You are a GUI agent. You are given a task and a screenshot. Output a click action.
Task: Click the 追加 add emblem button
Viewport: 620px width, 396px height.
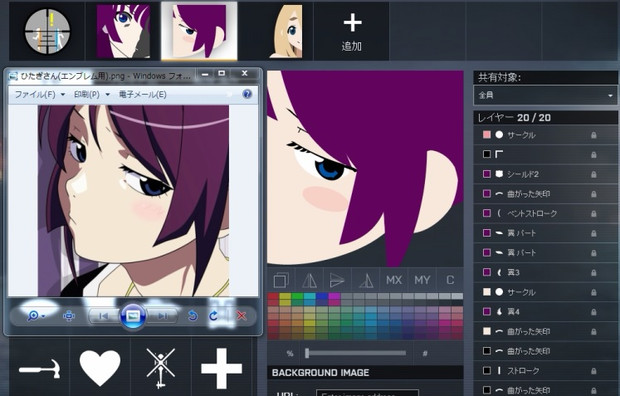(352, 32)
